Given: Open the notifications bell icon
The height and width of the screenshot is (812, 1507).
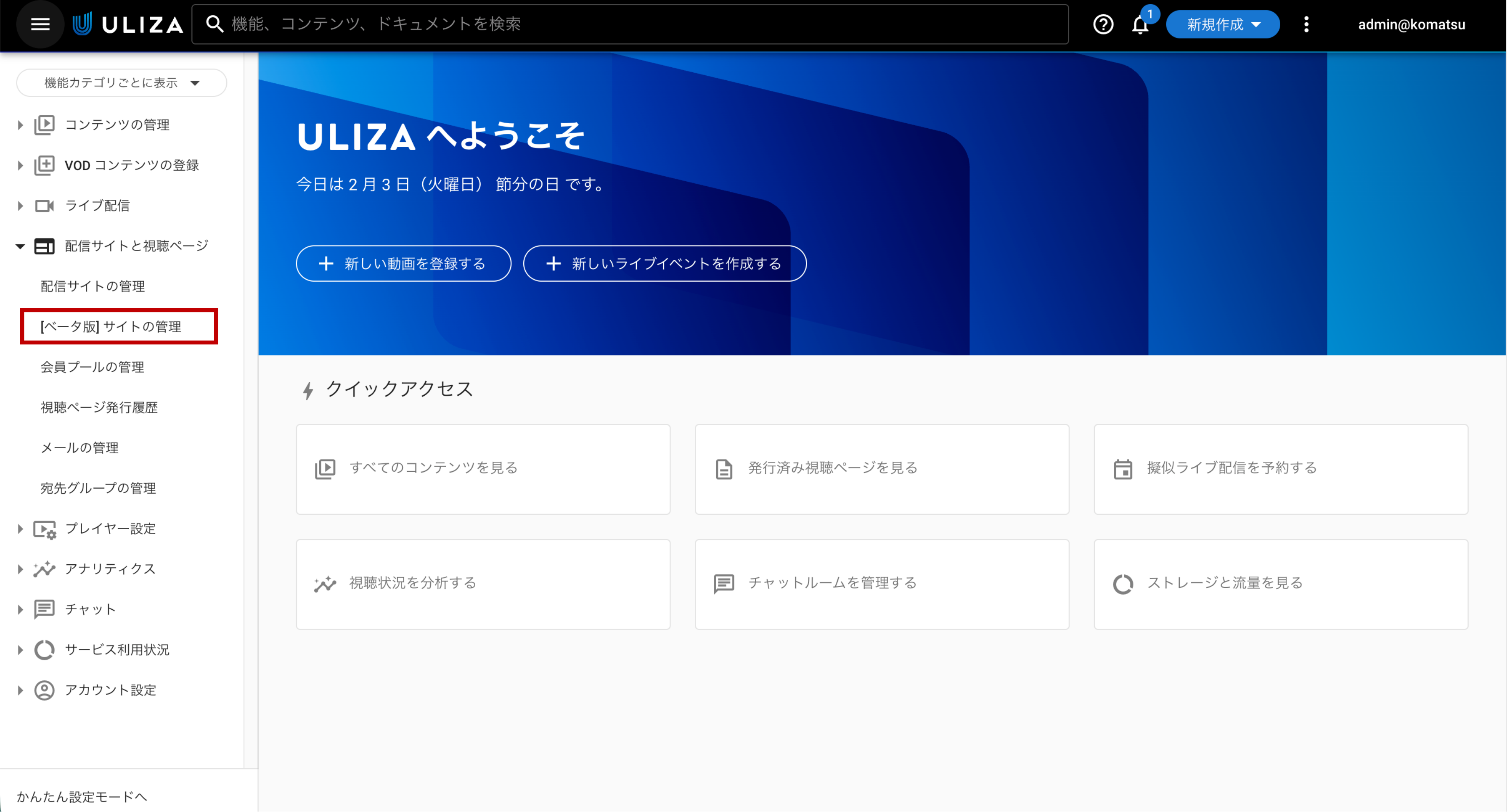Looking at the screenshot, I should (x=1140, y=25).
